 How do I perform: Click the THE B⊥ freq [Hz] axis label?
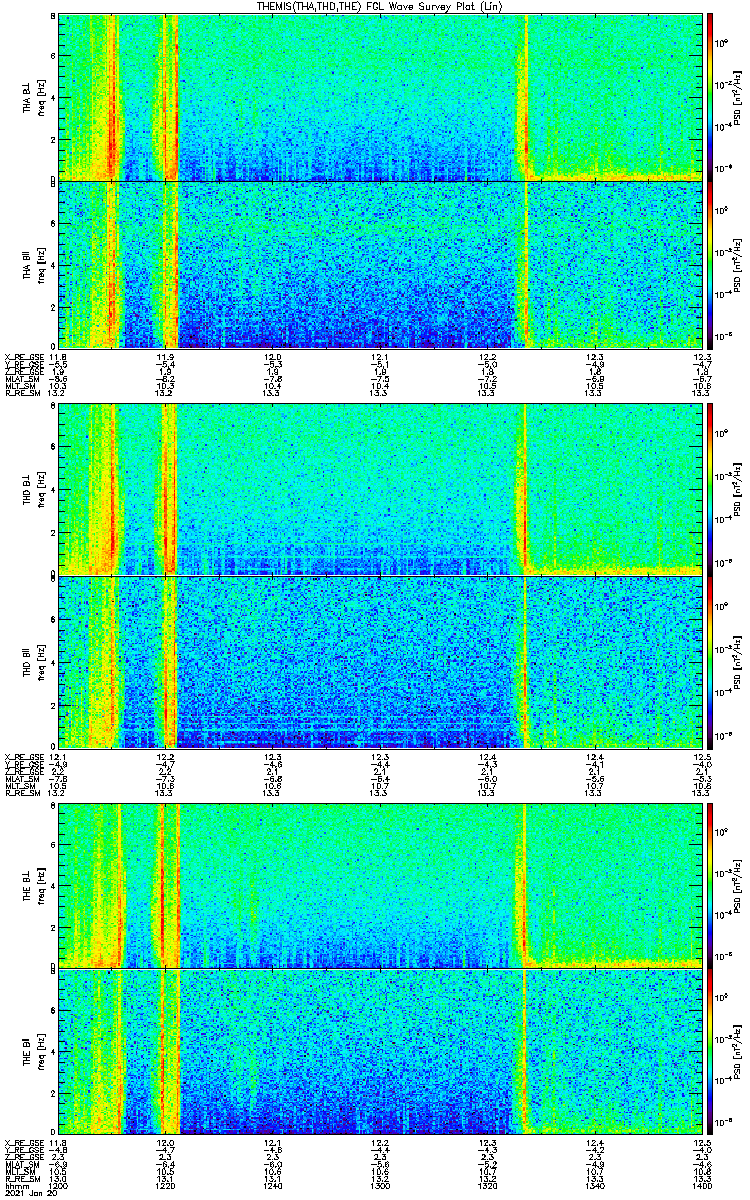point(43,885)
